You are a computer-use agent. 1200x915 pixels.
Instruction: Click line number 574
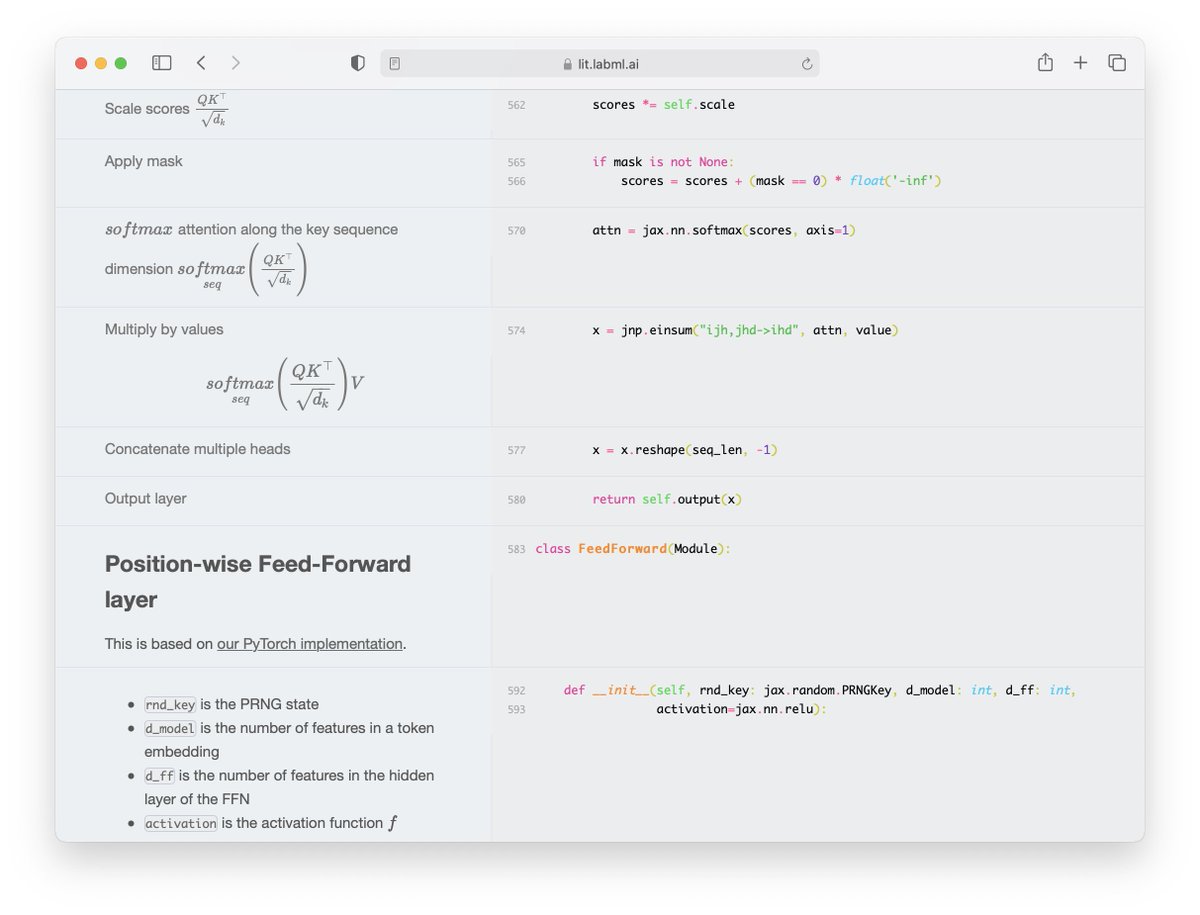pos(516,331)
